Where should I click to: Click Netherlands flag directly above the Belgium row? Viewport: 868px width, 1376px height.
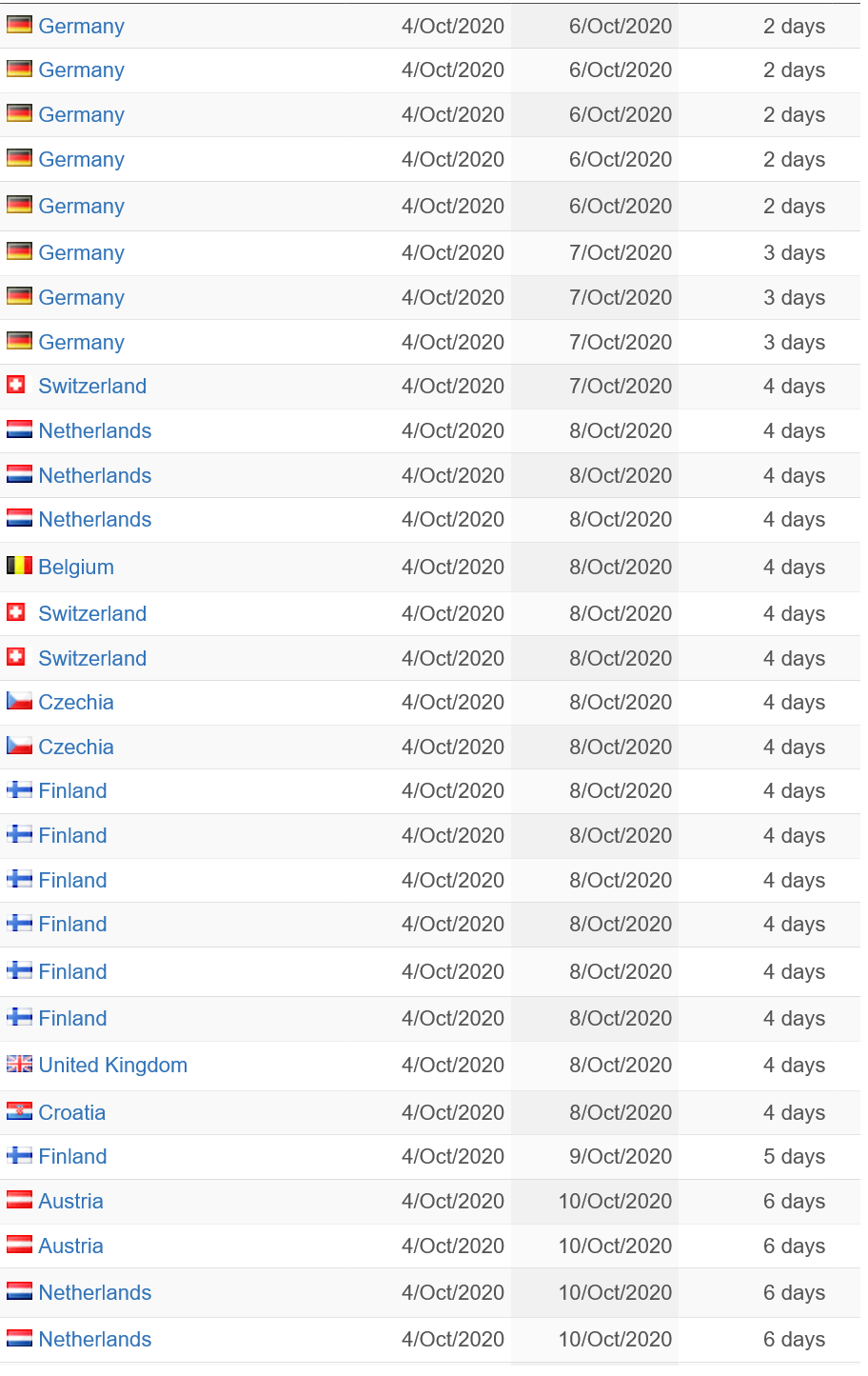coord(19,518)
